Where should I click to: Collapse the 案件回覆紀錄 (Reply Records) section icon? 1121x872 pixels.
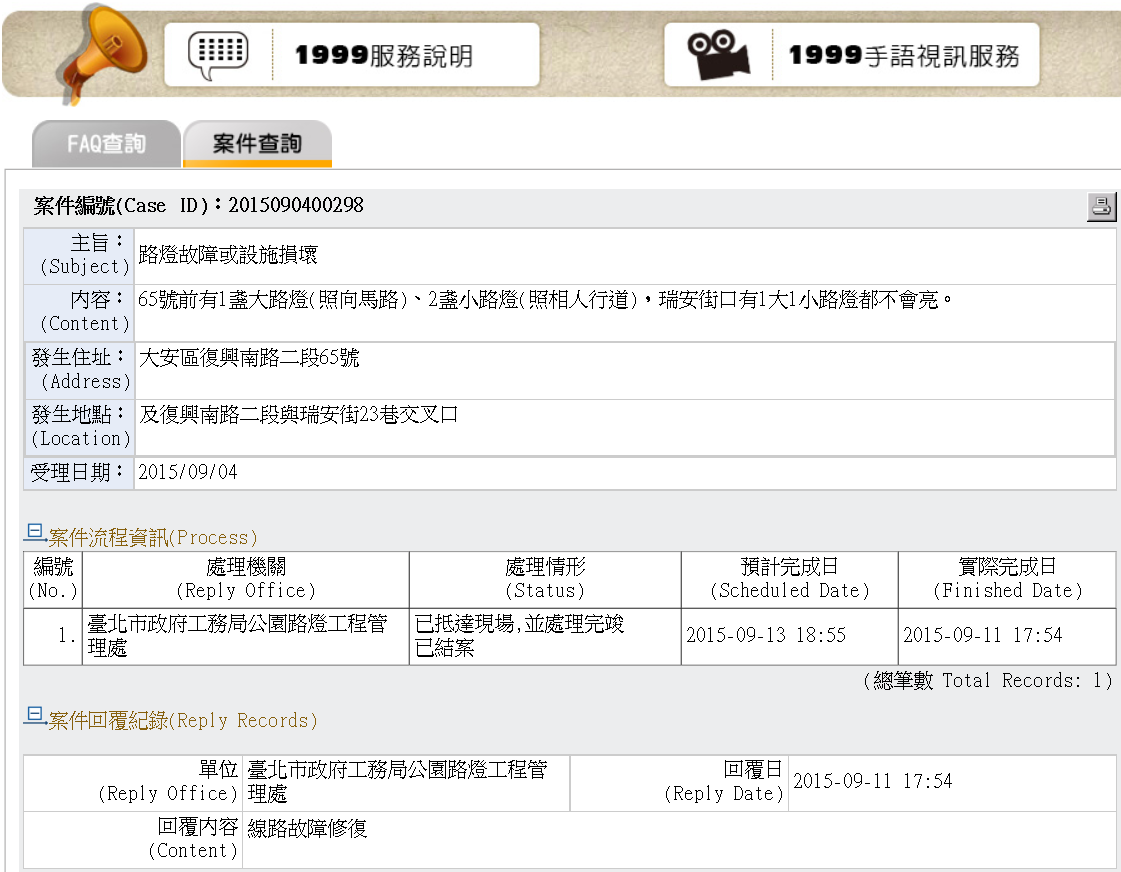click(x=35, y=716)
